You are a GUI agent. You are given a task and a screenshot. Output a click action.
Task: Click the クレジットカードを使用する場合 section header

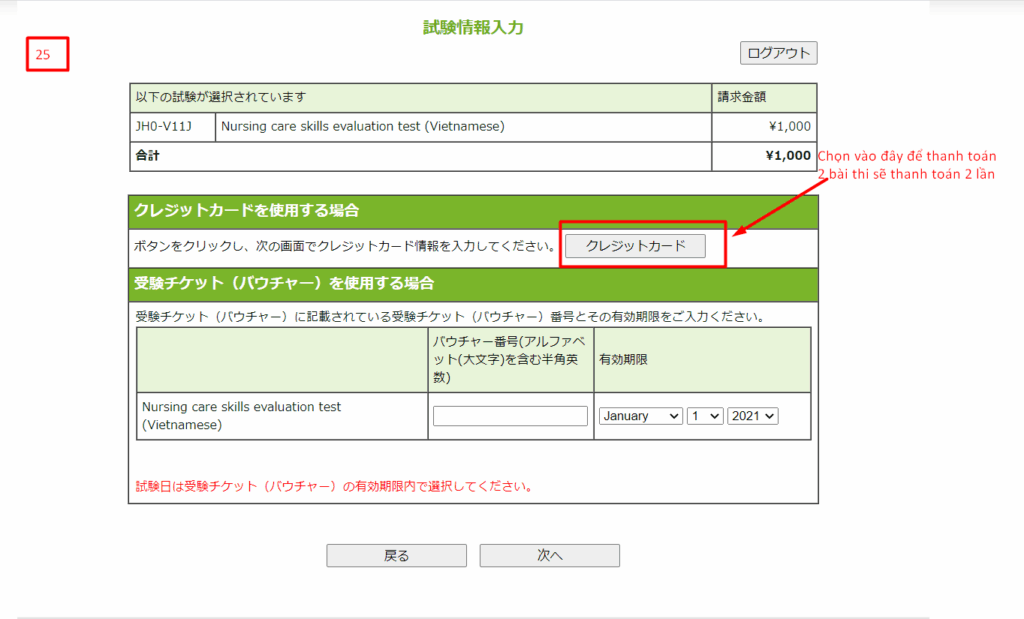click(x=247, y=211)
